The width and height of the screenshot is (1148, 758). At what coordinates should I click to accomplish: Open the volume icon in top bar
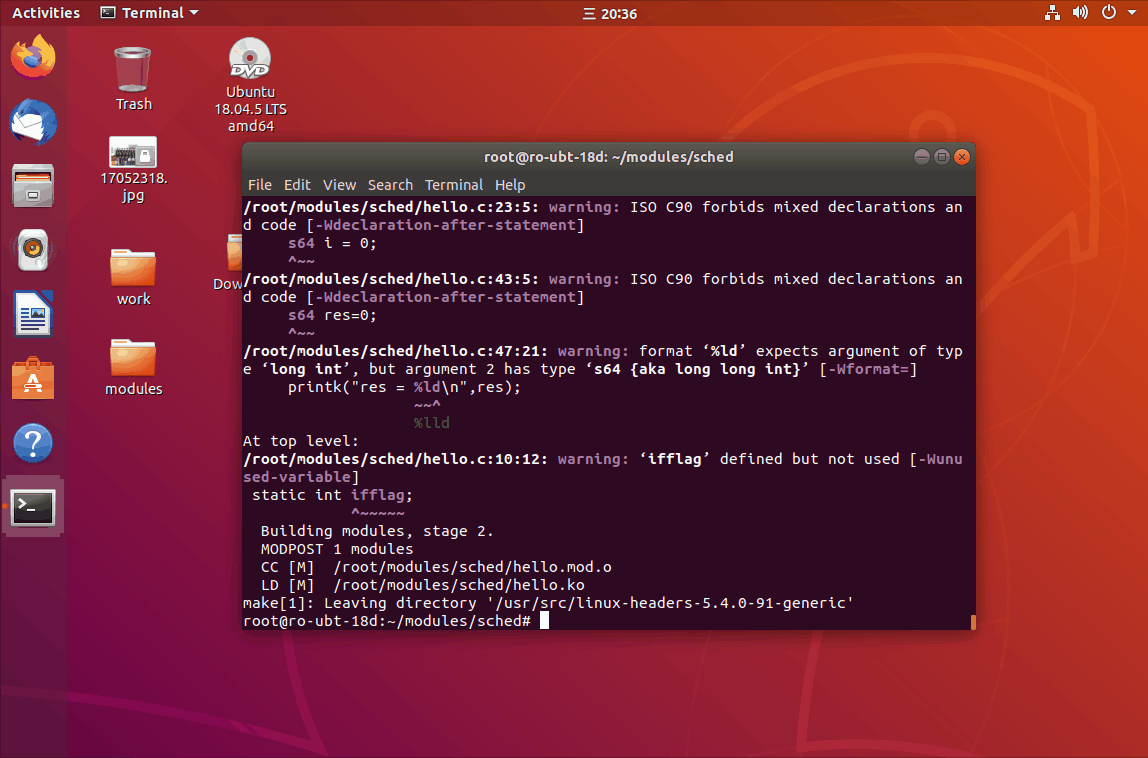1080,12
